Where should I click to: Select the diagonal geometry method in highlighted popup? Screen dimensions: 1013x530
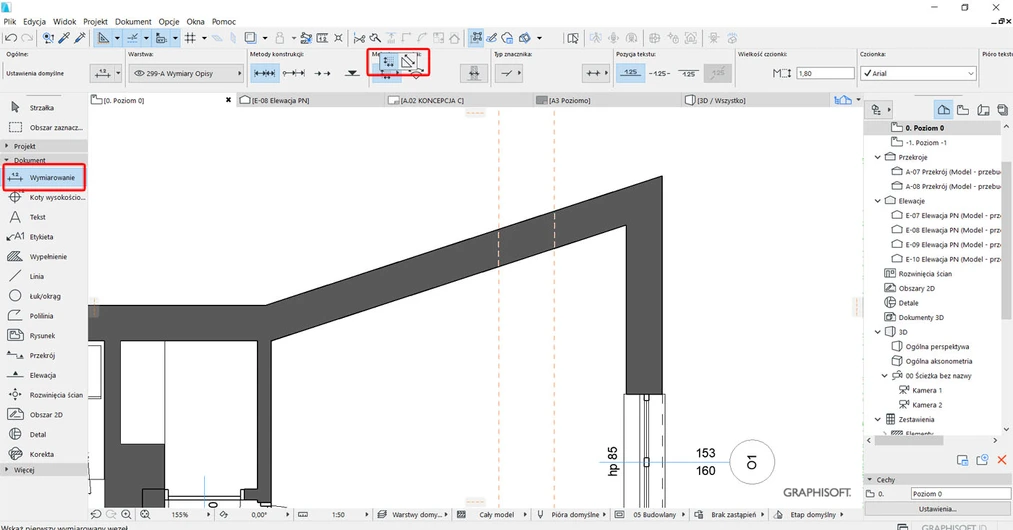pyautogui.click(x=408, y=62)
